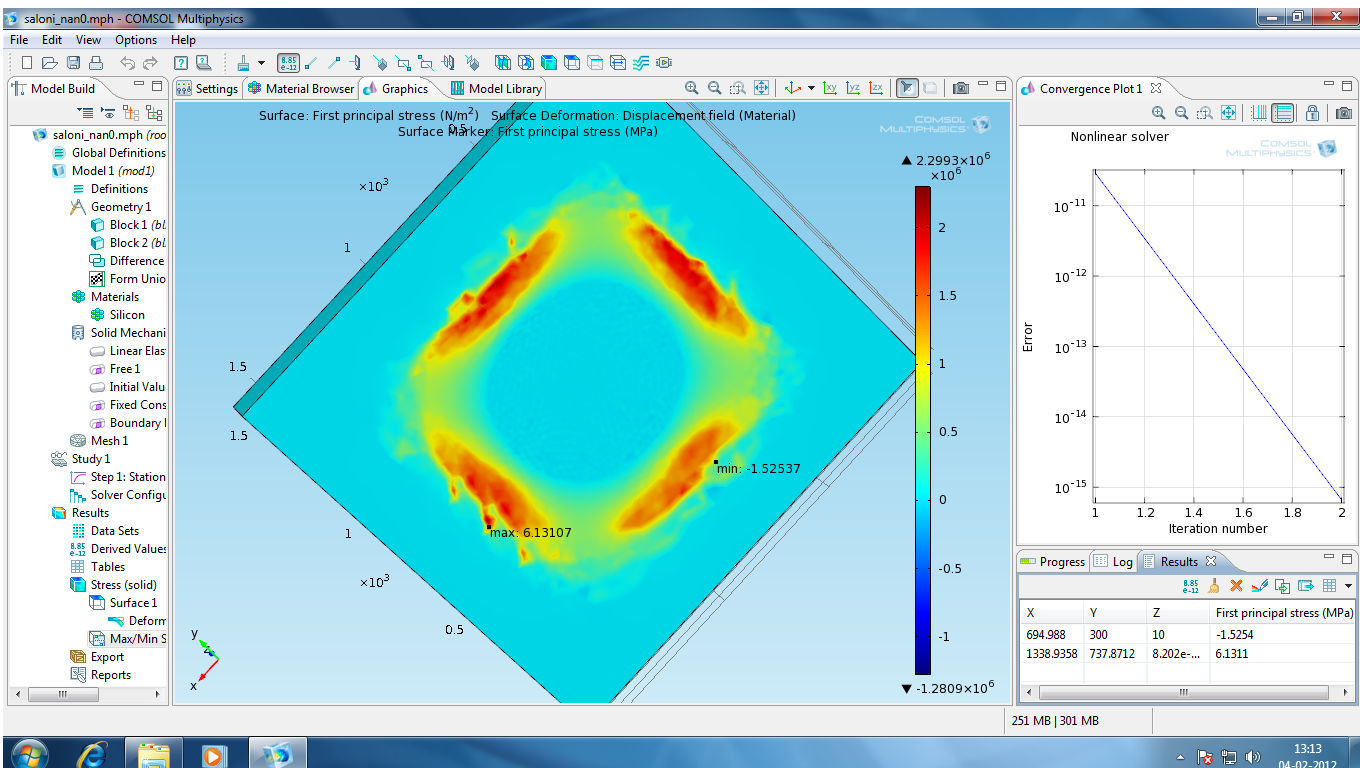This screenshot has width=1360, height=768.
Task: Click the Save icon in main toolbar
Action: 73,63
